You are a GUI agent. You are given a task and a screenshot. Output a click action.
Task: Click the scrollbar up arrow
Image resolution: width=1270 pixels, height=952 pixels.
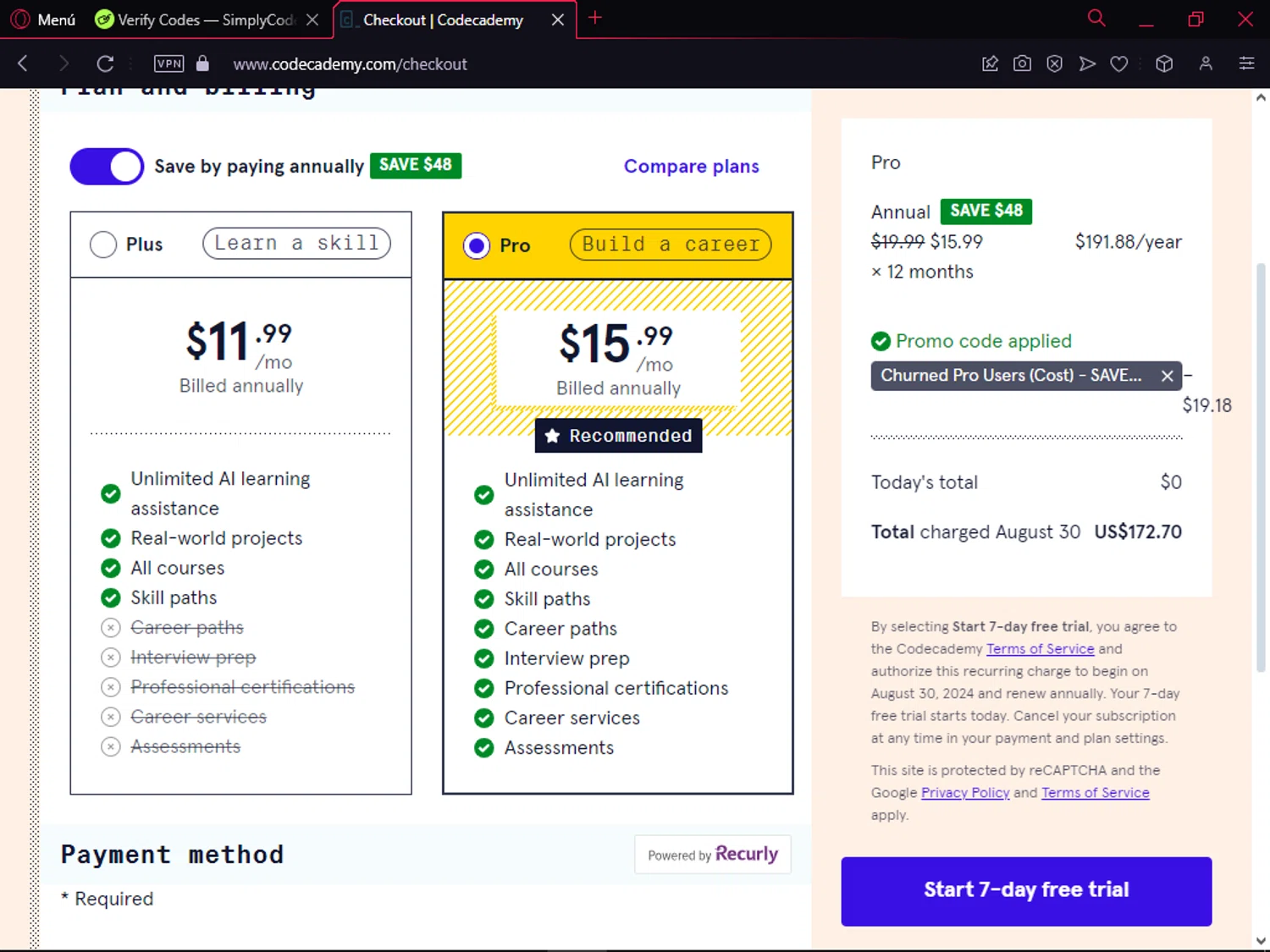[x=1261, y=98]
